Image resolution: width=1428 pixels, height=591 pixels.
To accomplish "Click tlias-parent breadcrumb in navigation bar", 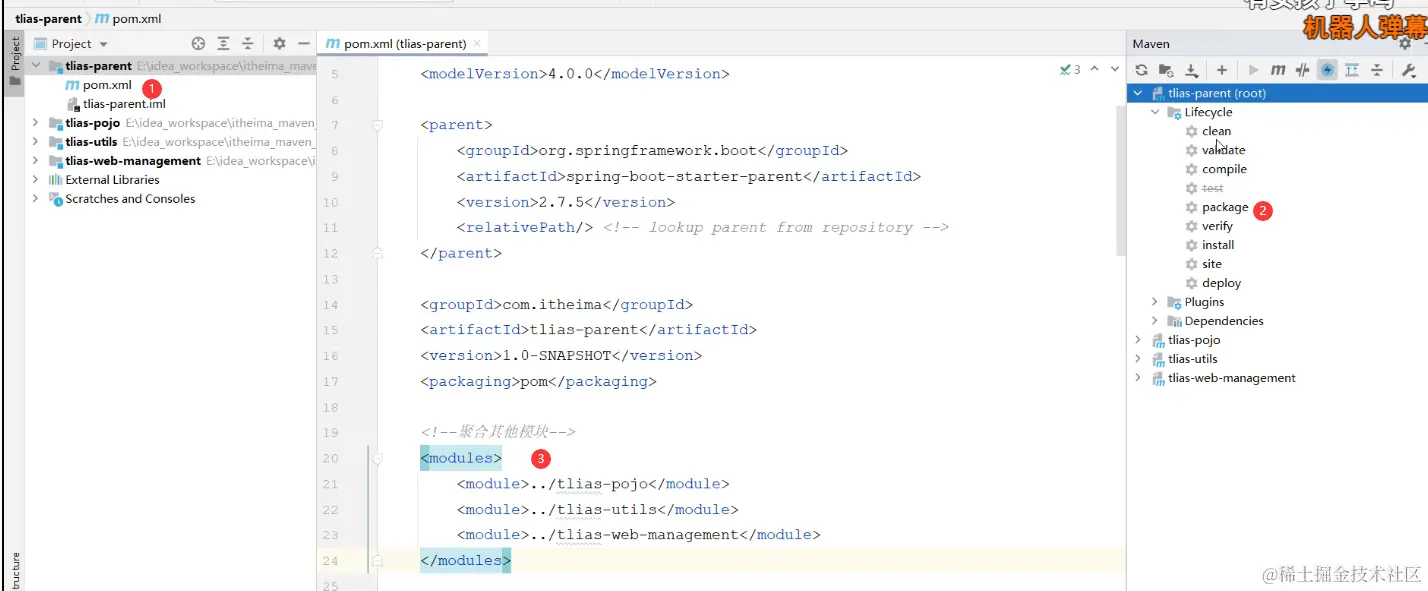I will click(48, 19).
